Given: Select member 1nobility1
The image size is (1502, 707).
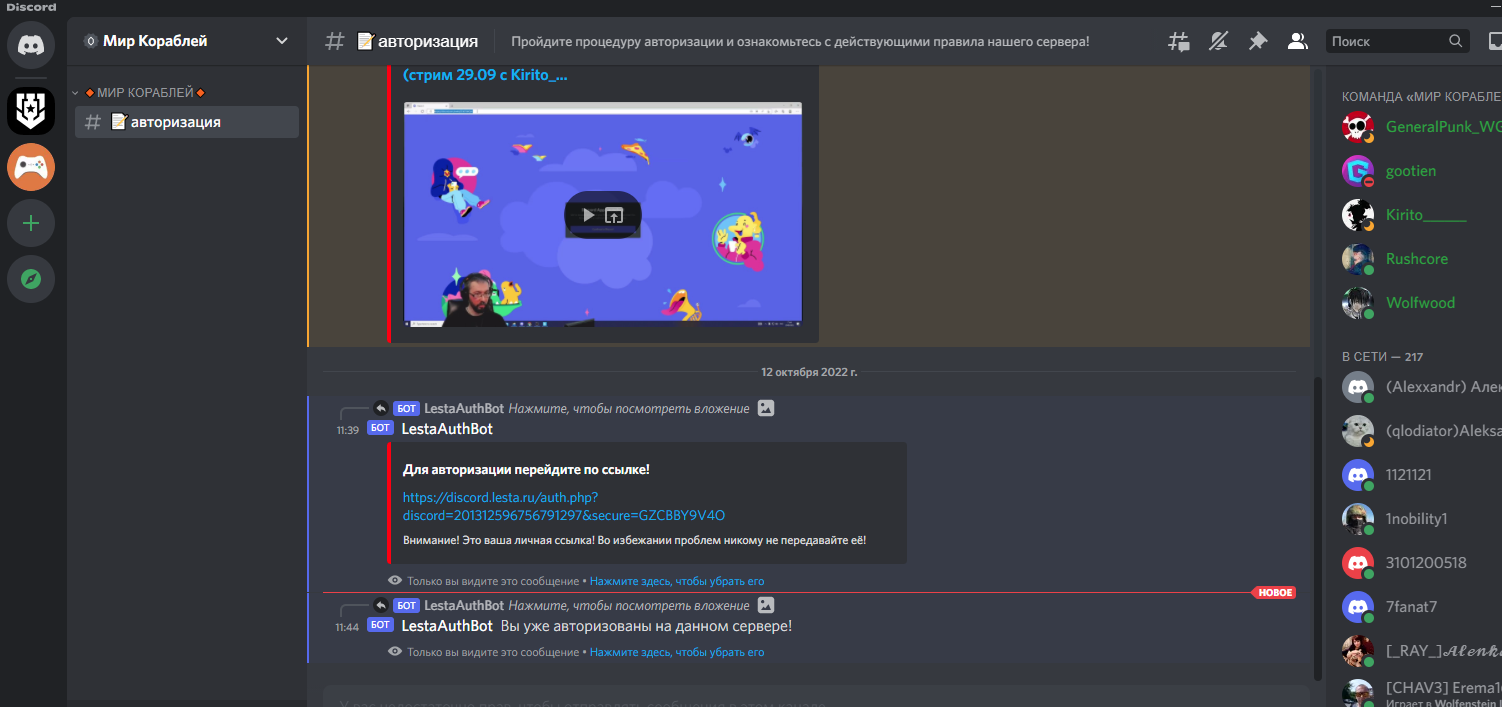Looking at the screenshot, I should [x=1418, y=519].
